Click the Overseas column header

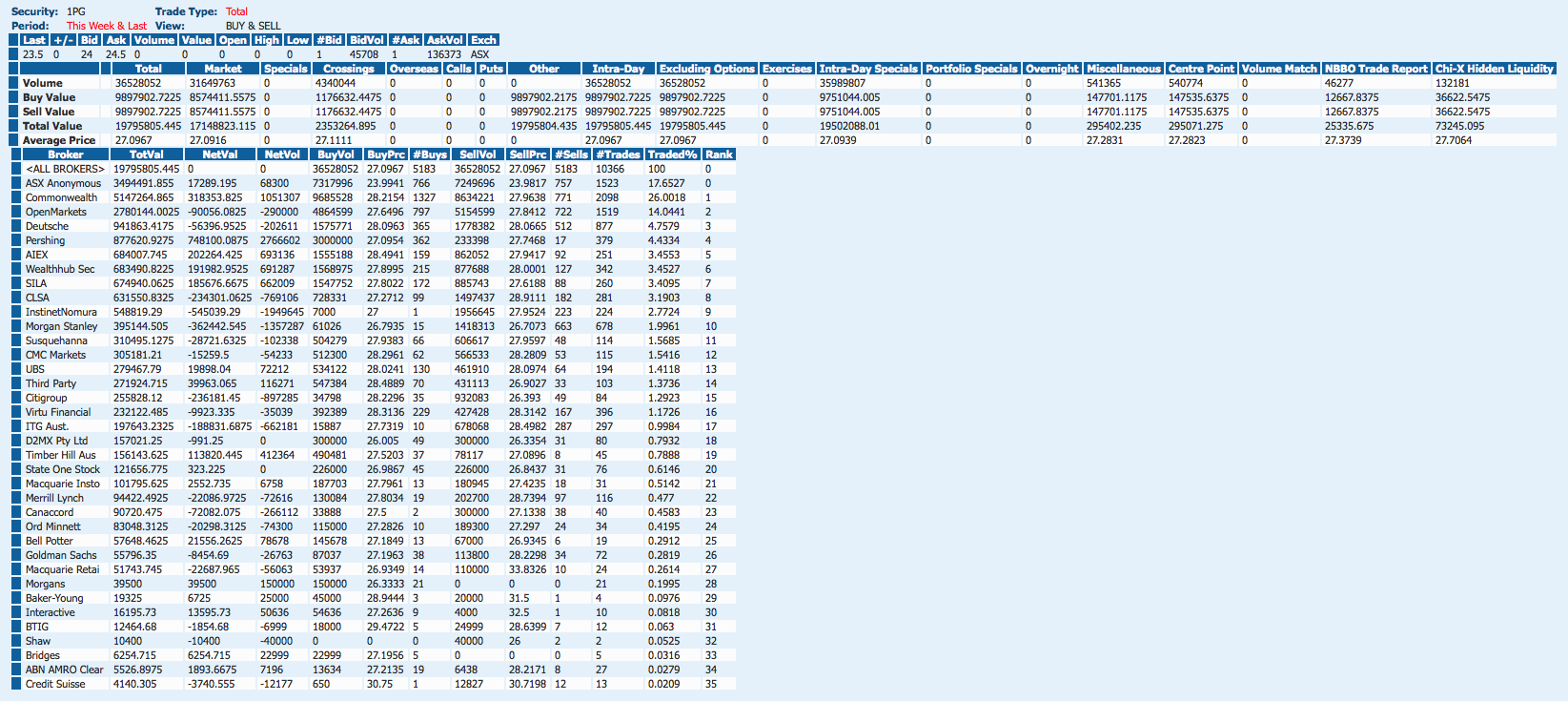click(414, 69)
